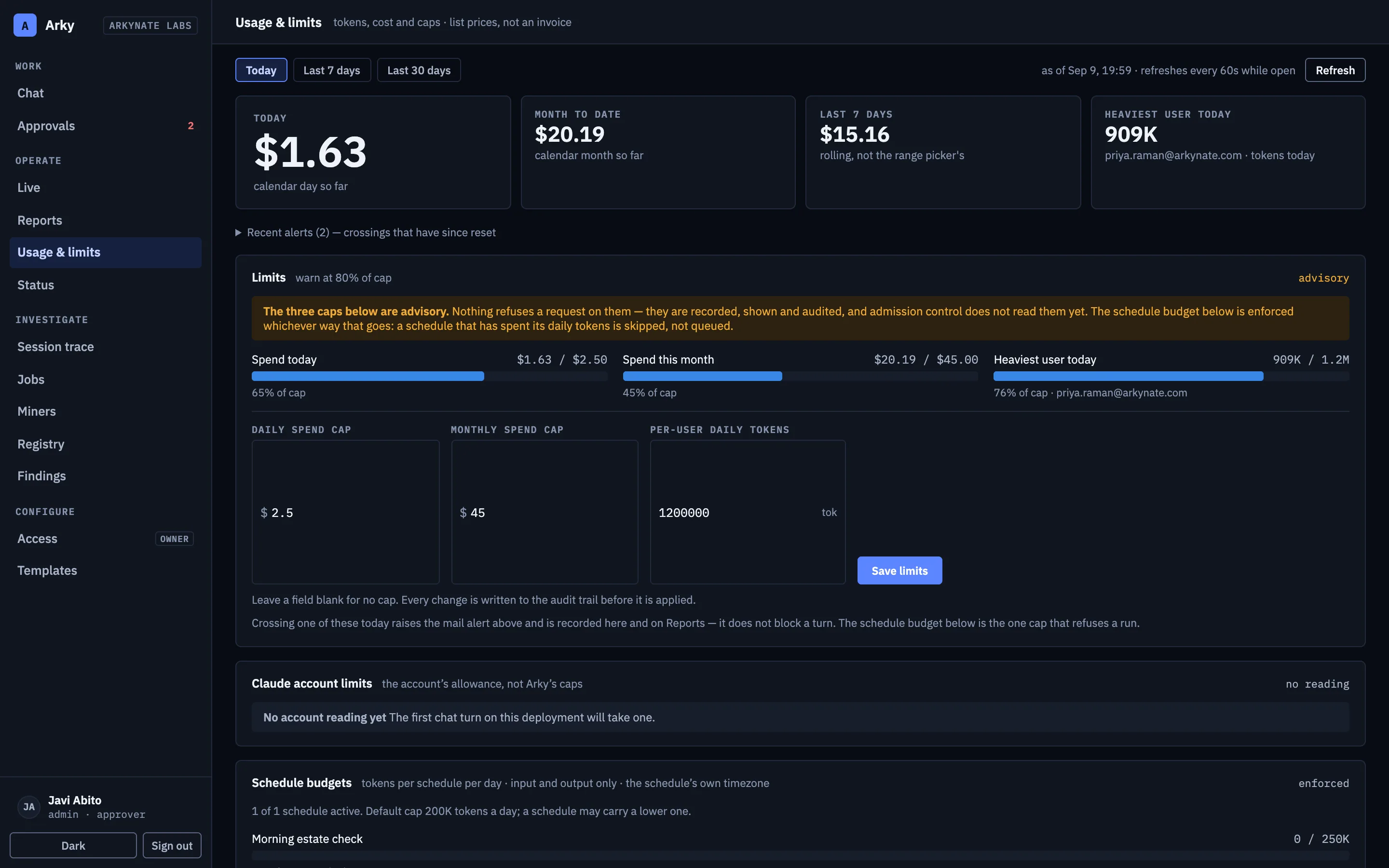Select Usage & limits sidebar item

click(106, 253)
